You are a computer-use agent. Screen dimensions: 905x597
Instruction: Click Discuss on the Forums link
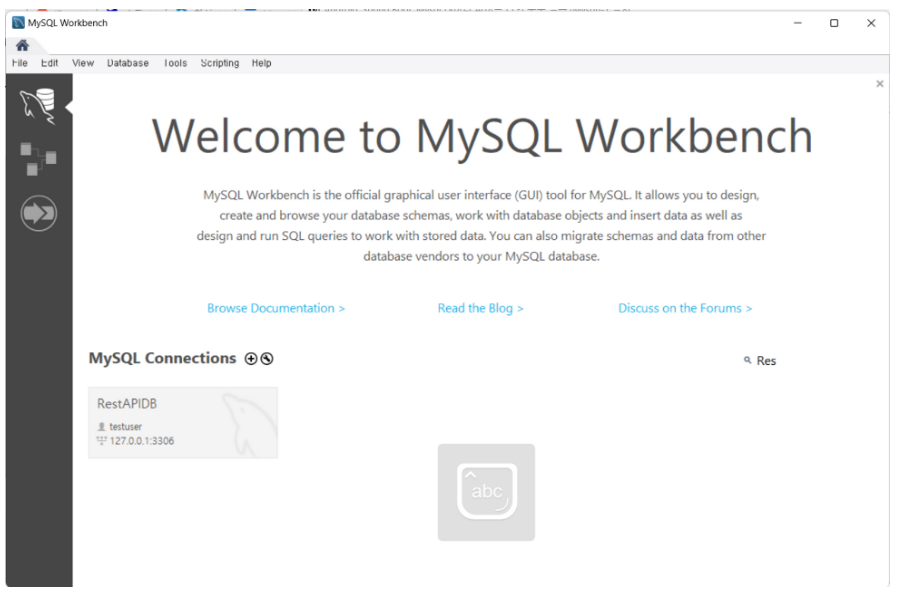click(685, 308)
